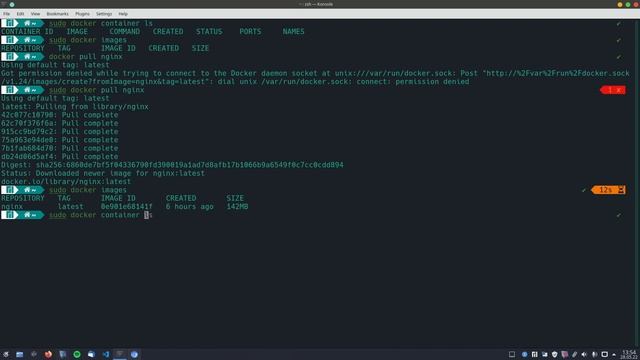This screenshot has height=360, width=640.
Task: Click the 'docker.io/library/nginx:latest' line
Action: click(x=66, y=182)
